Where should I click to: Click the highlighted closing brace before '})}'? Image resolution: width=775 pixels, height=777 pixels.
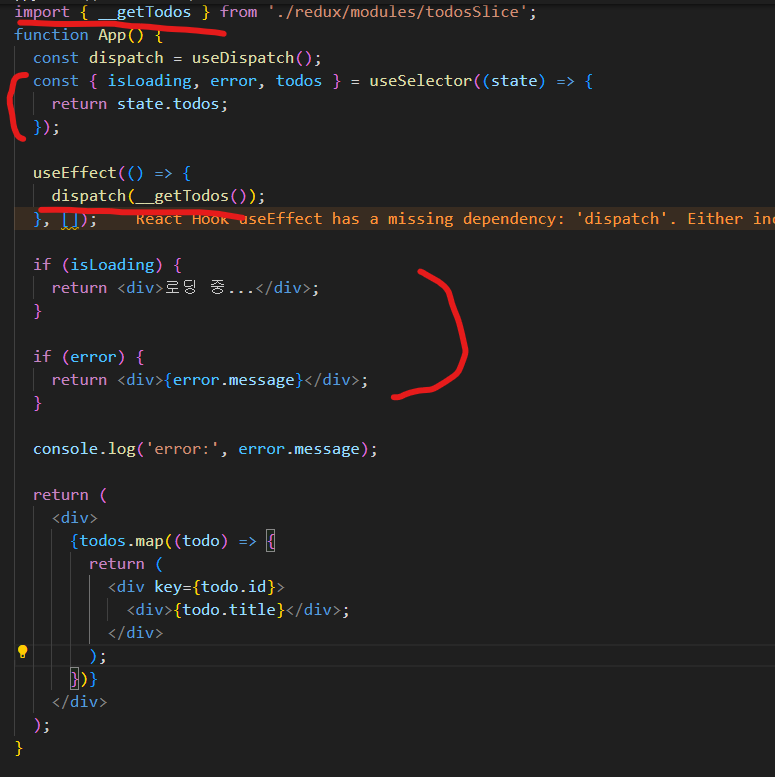(x=74, y=679)
